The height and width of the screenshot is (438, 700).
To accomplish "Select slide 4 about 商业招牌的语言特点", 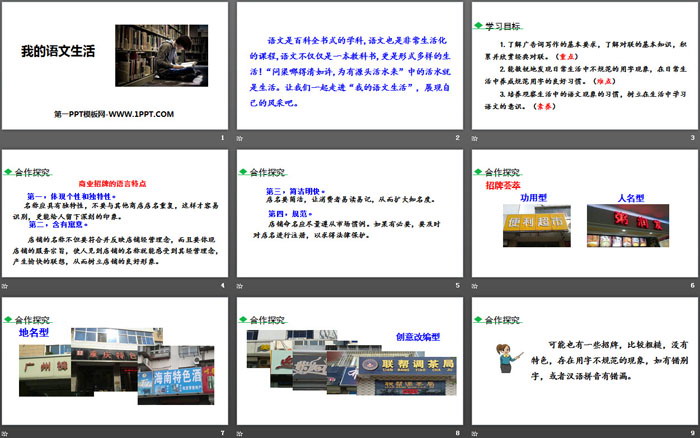I will pos(115,213).
